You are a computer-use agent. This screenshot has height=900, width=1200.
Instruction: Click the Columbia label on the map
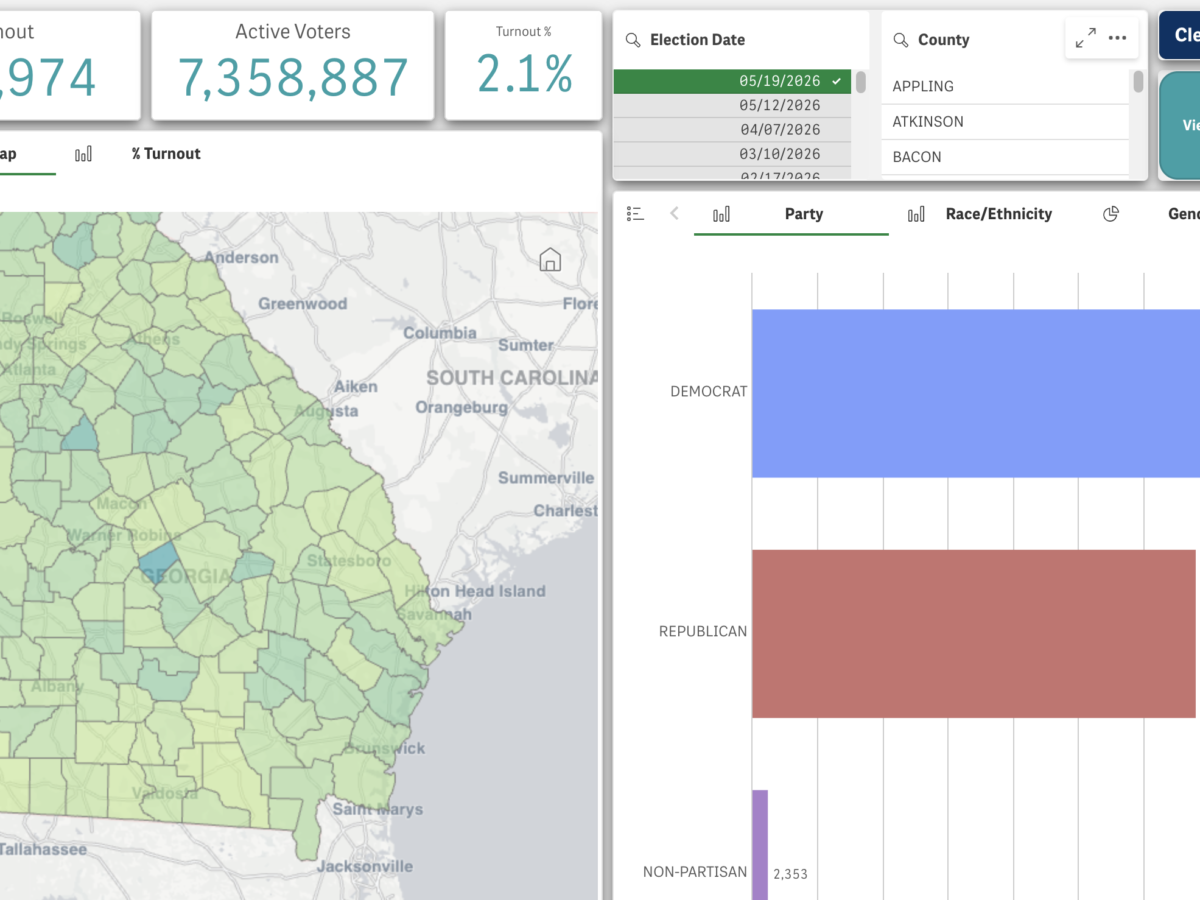coord(440,333)
